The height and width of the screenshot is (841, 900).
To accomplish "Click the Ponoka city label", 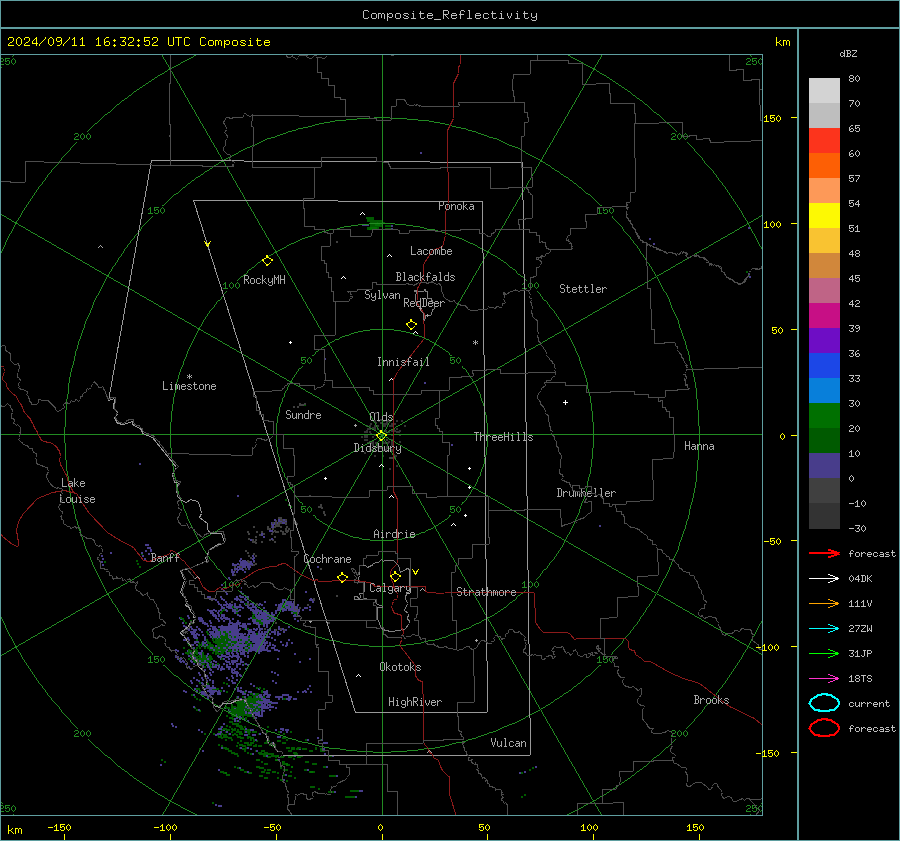I will pos(456,206).
